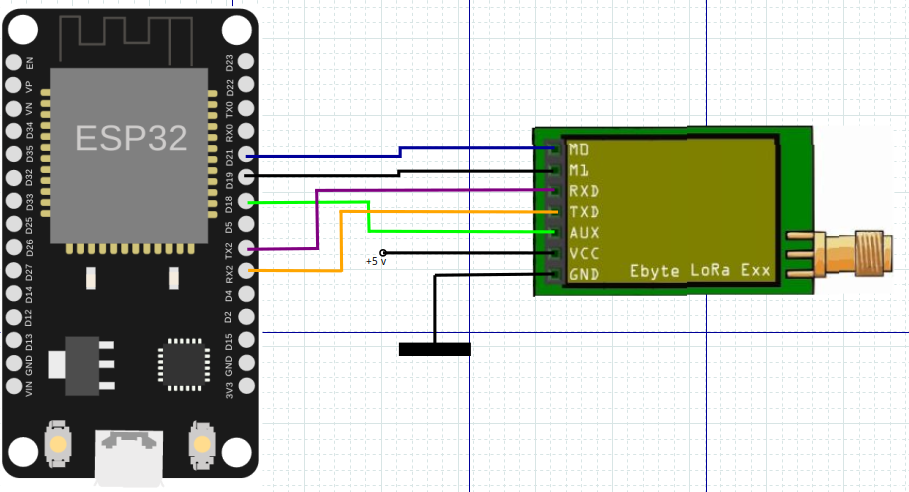
Task: Click the EN pin pad on the ESP32
Action: click(13, 62)
